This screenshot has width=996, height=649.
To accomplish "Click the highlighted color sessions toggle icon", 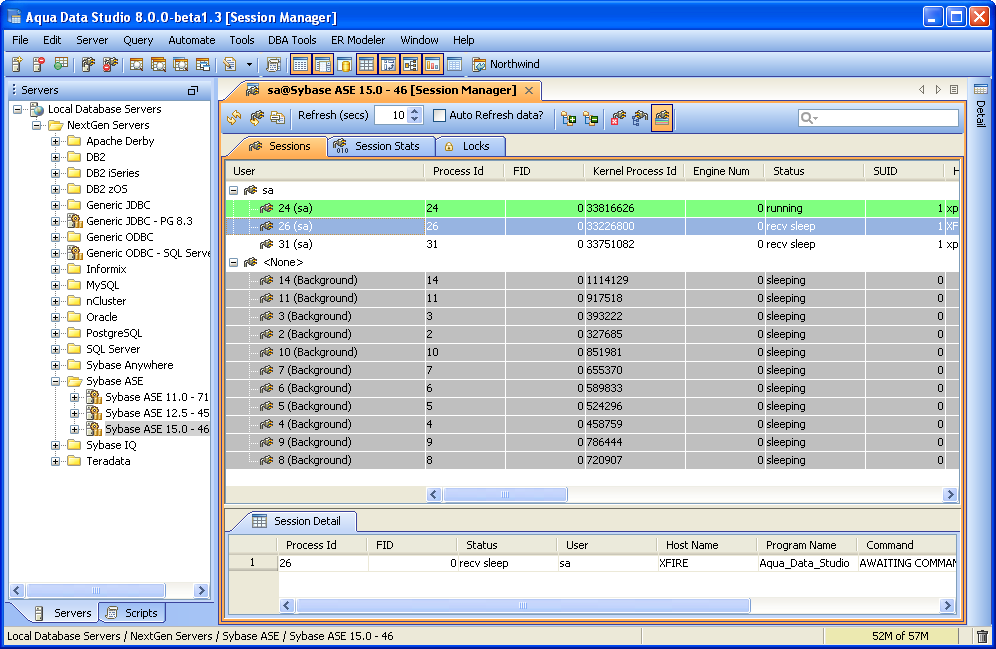I will coord(662,118).
